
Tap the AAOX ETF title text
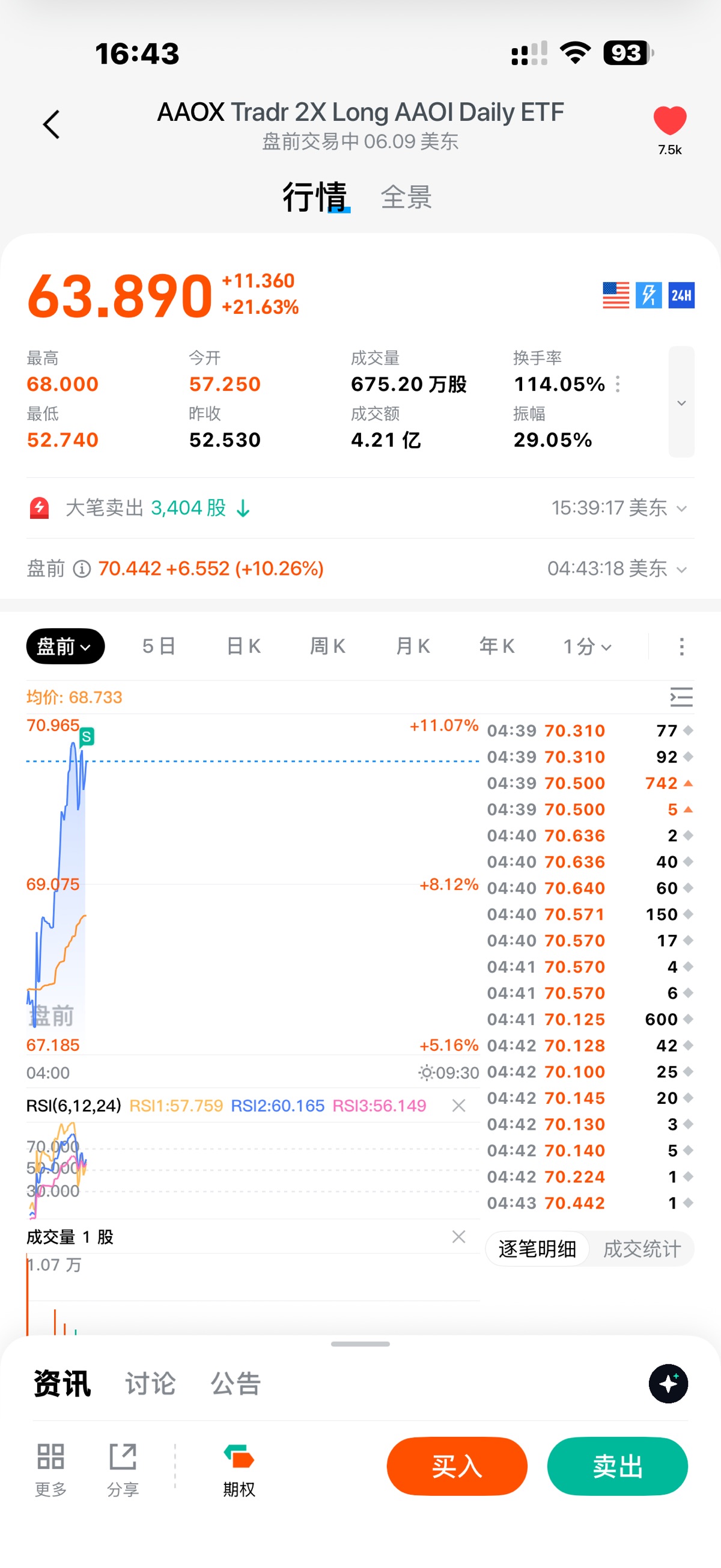pyautogui.click(x=360, y=112)
